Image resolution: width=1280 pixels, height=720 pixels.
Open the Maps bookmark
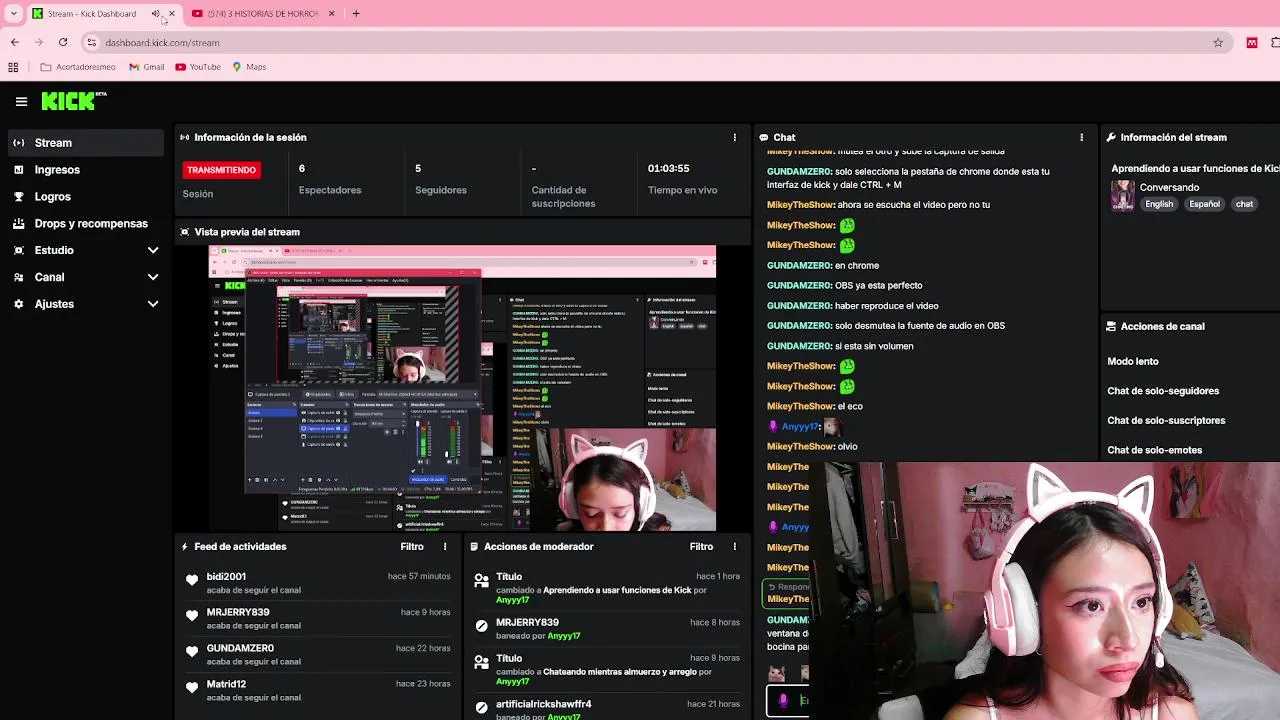(x=249, y=67)
